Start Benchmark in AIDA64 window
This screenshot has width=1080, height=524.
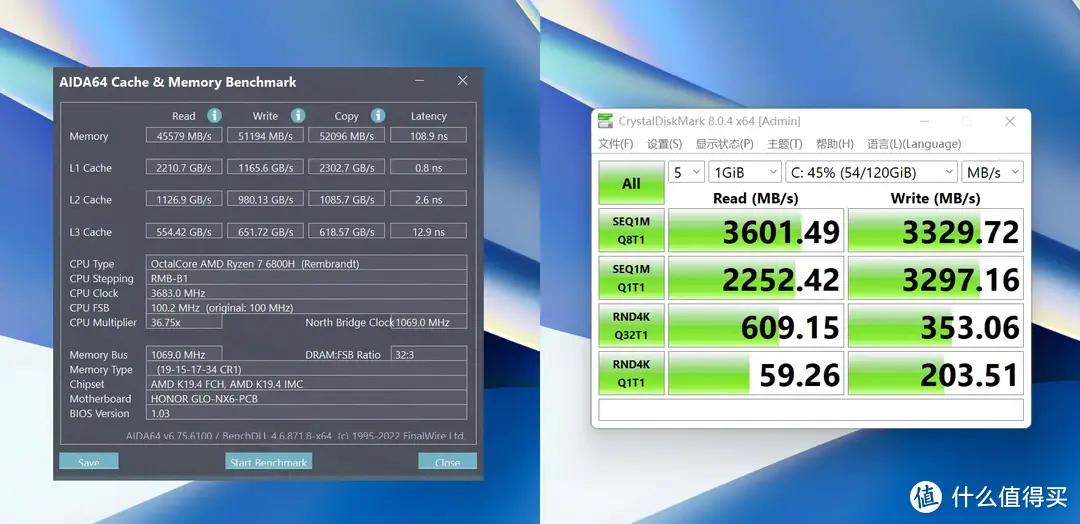(x=269, y=461)
